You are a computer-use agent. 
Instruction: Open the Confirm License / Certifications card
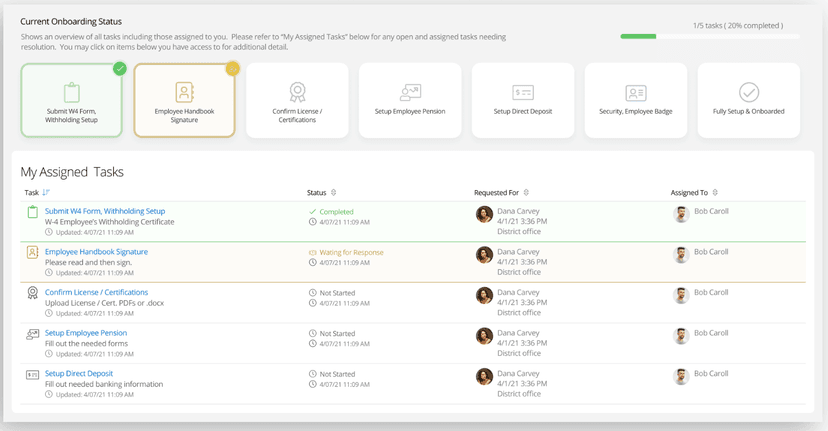tap(297, 100)
